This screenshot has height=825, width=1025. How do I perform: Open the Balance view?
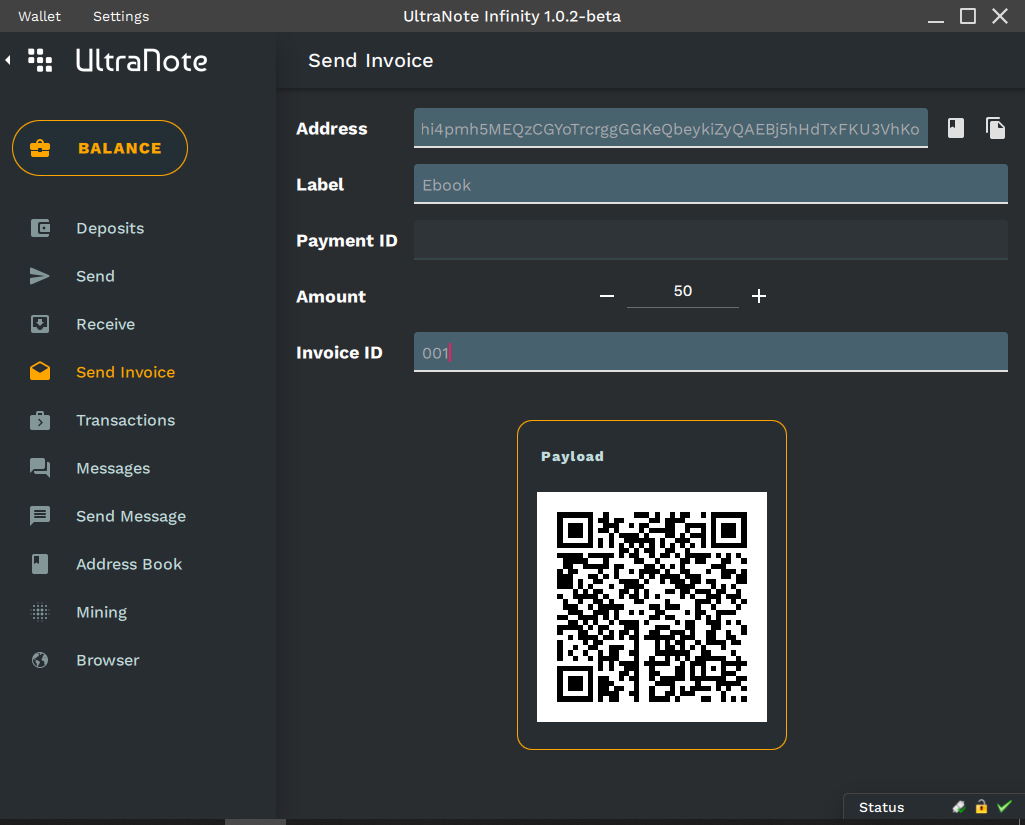coord(100,148)
